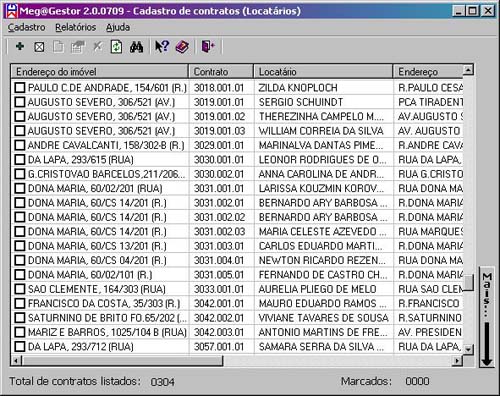Open the Ajuda menu

[x=118, y=27]
